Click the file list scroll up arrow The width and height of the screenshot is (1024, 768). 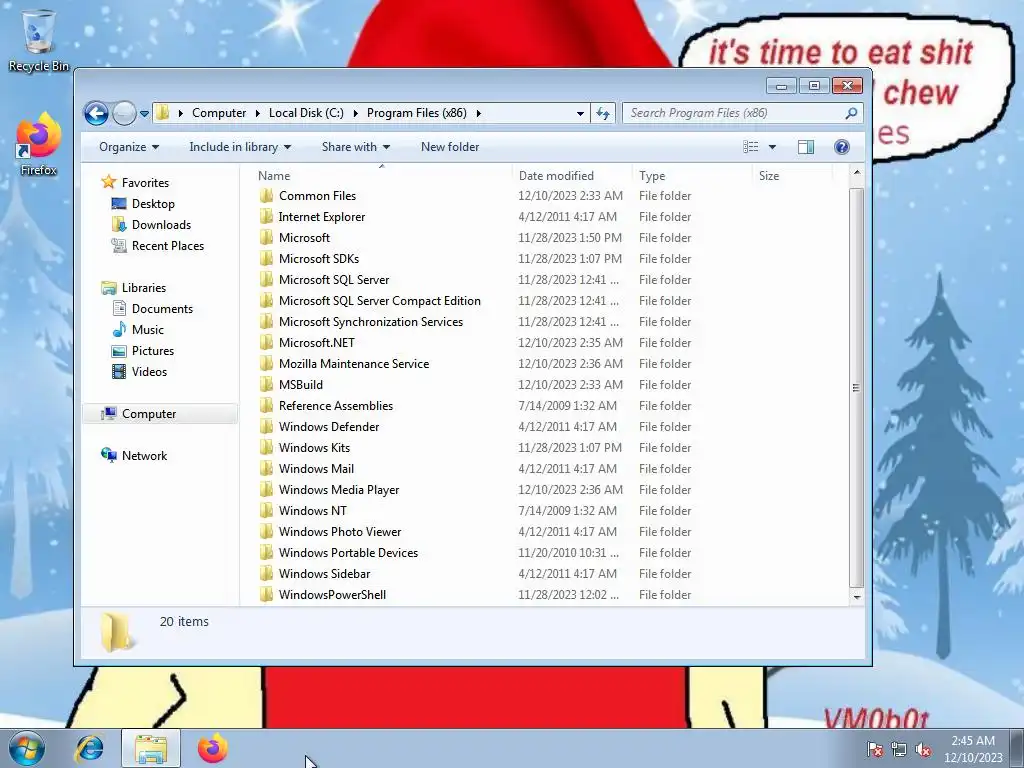pyautogui.click(x=857, y=173)
